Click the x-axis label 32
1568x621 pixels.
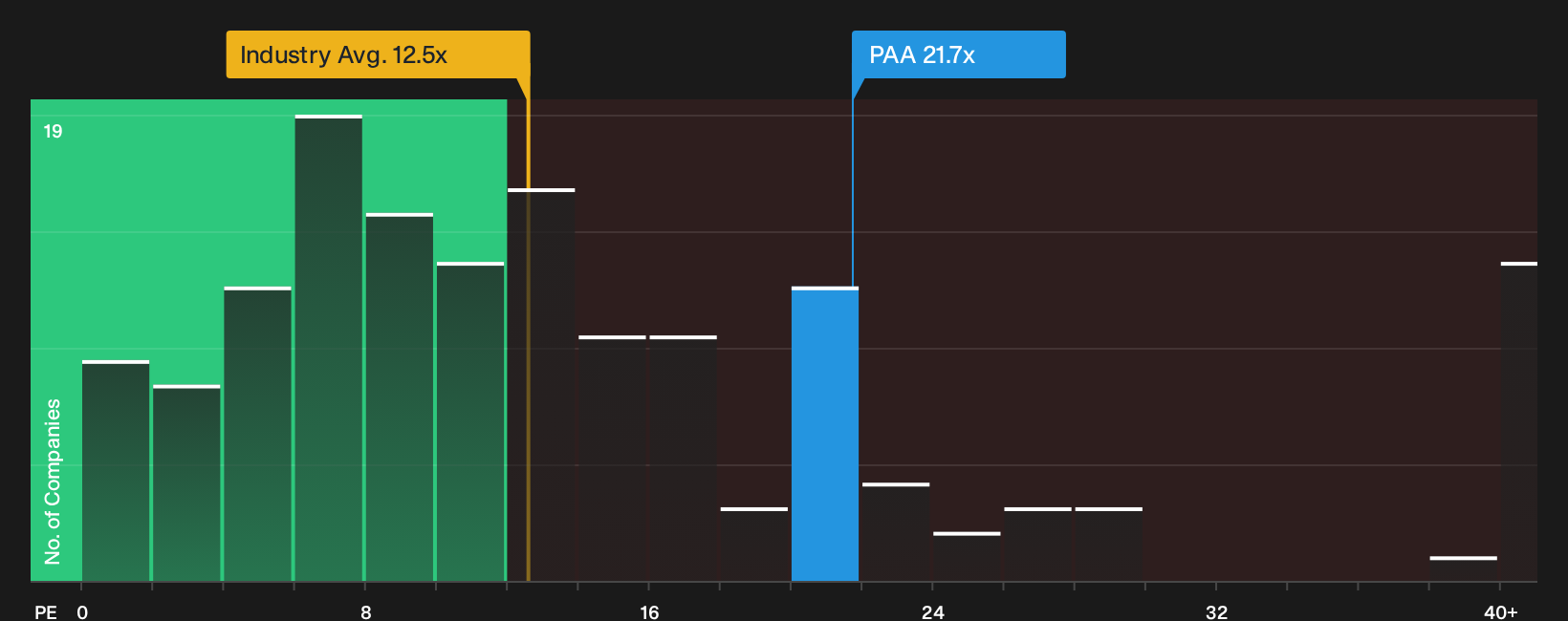click(1216, 612)
